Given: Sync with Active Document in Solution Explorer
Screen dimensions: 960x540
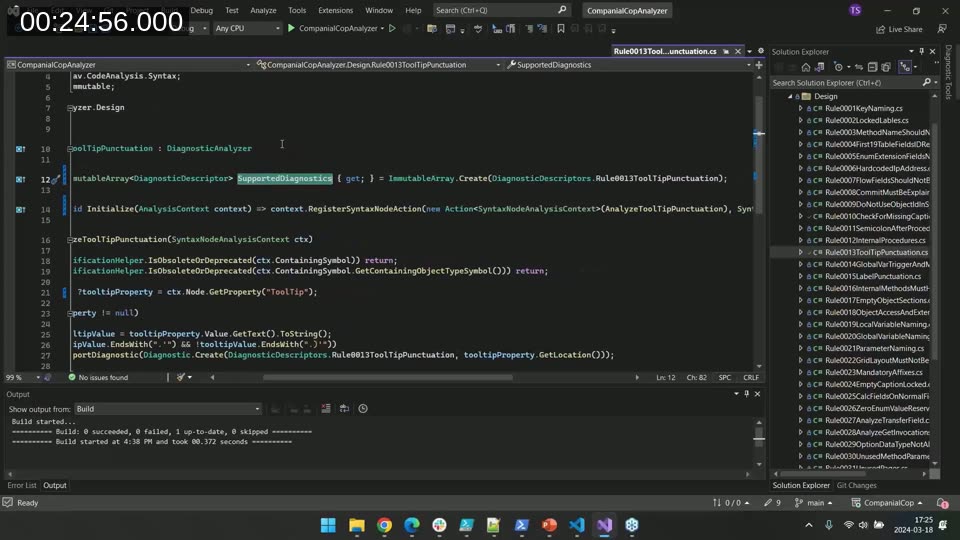Looking at the screenshot, I should tap(859, 67).
